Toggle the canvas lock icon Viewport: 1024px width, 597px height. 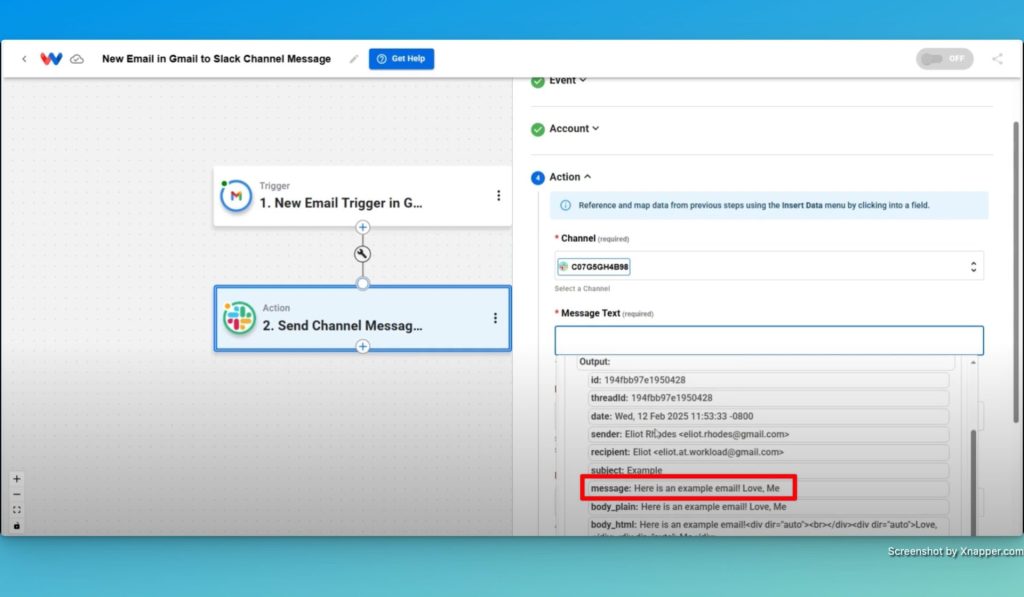(x=17, y=526)
